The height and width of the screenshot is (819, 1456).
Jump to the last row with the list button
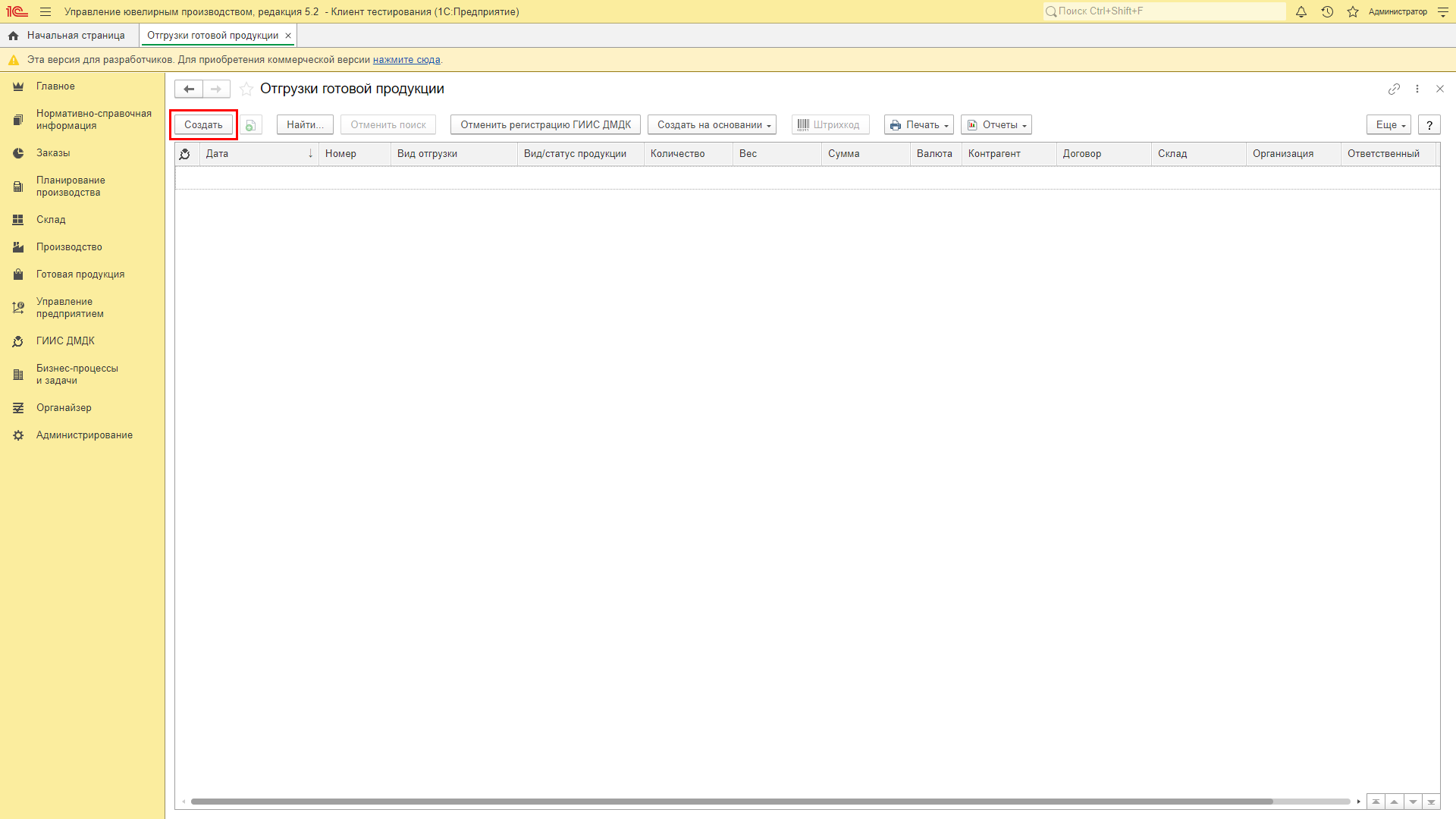click(1431, 802)
